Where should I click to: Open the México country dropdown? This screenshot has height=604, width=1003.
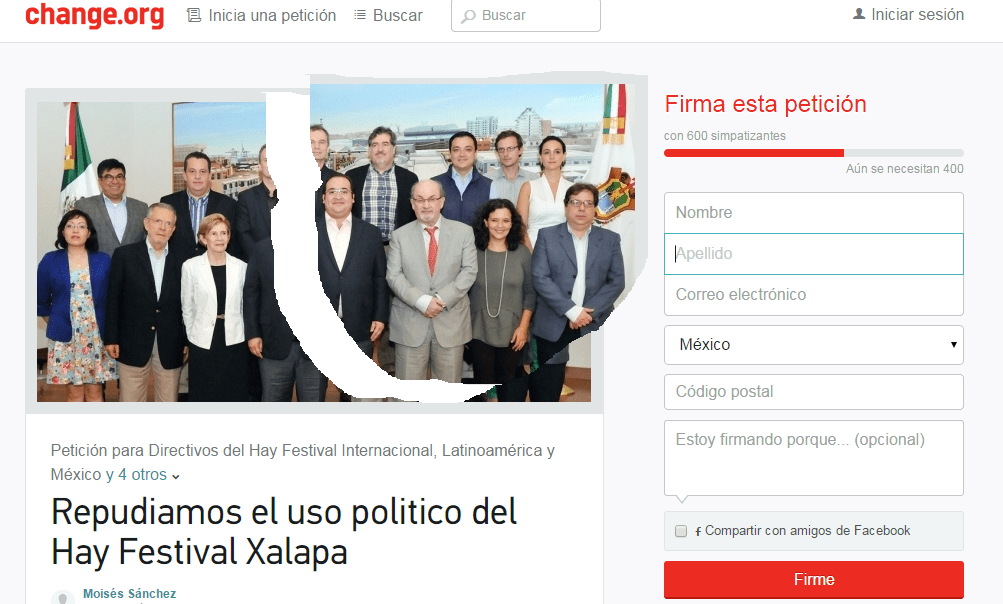pos(814,345)
